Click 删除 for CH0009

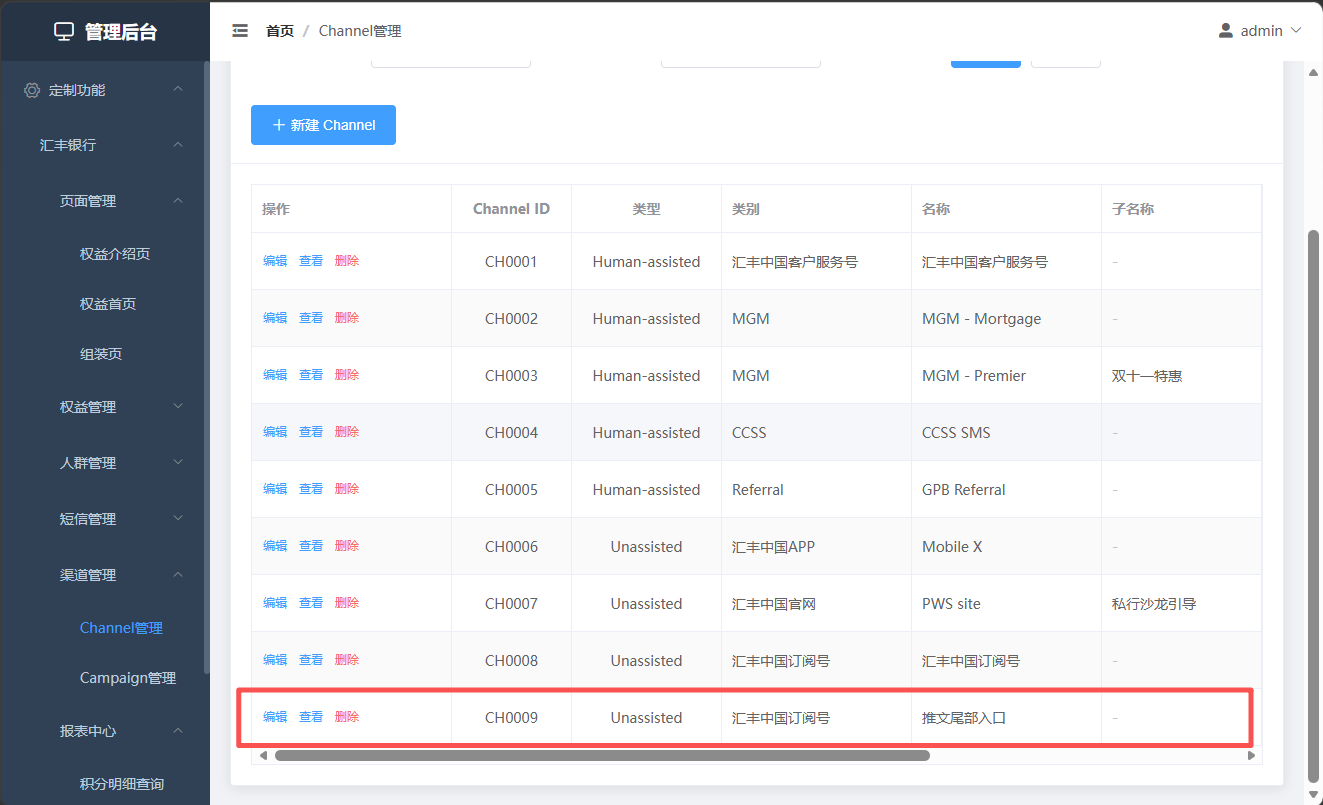point(347,717)
